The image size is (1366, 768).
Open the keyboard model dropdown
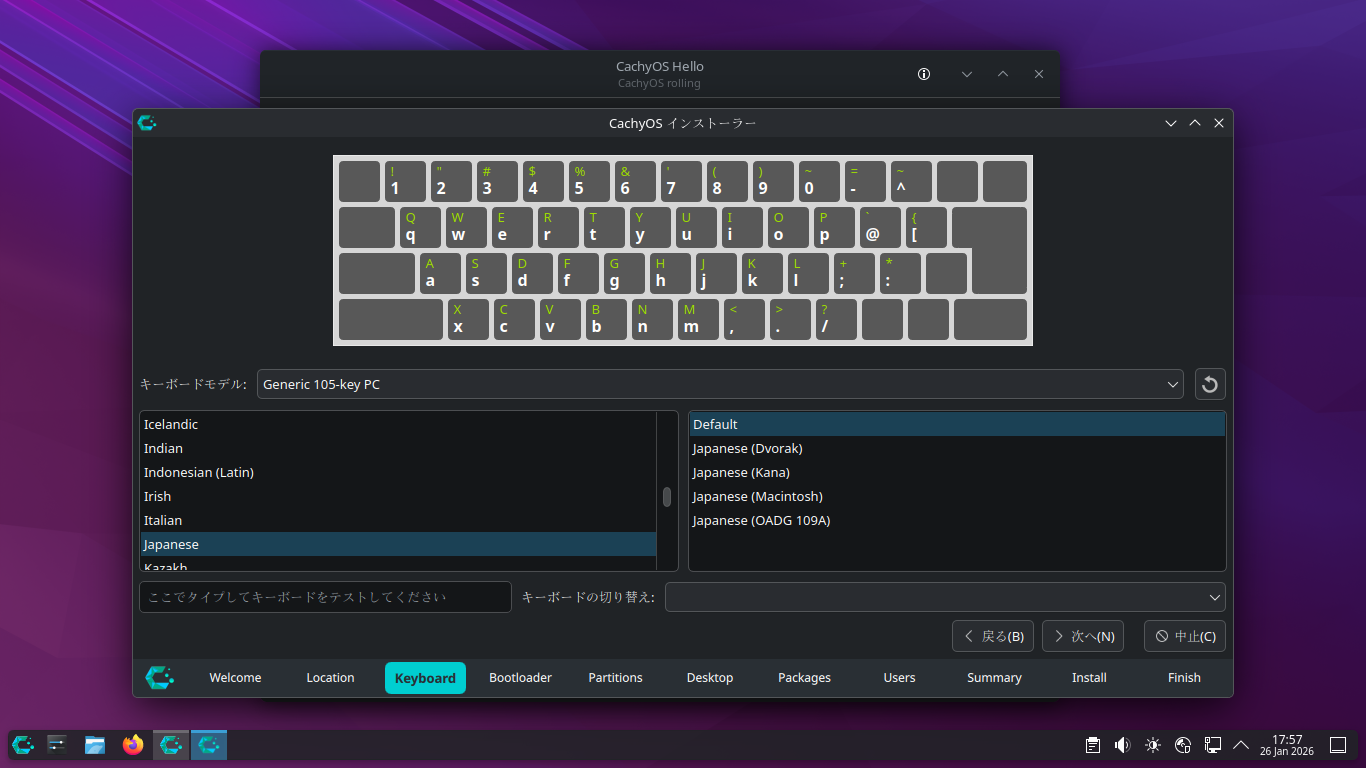(x=720, y=384)
